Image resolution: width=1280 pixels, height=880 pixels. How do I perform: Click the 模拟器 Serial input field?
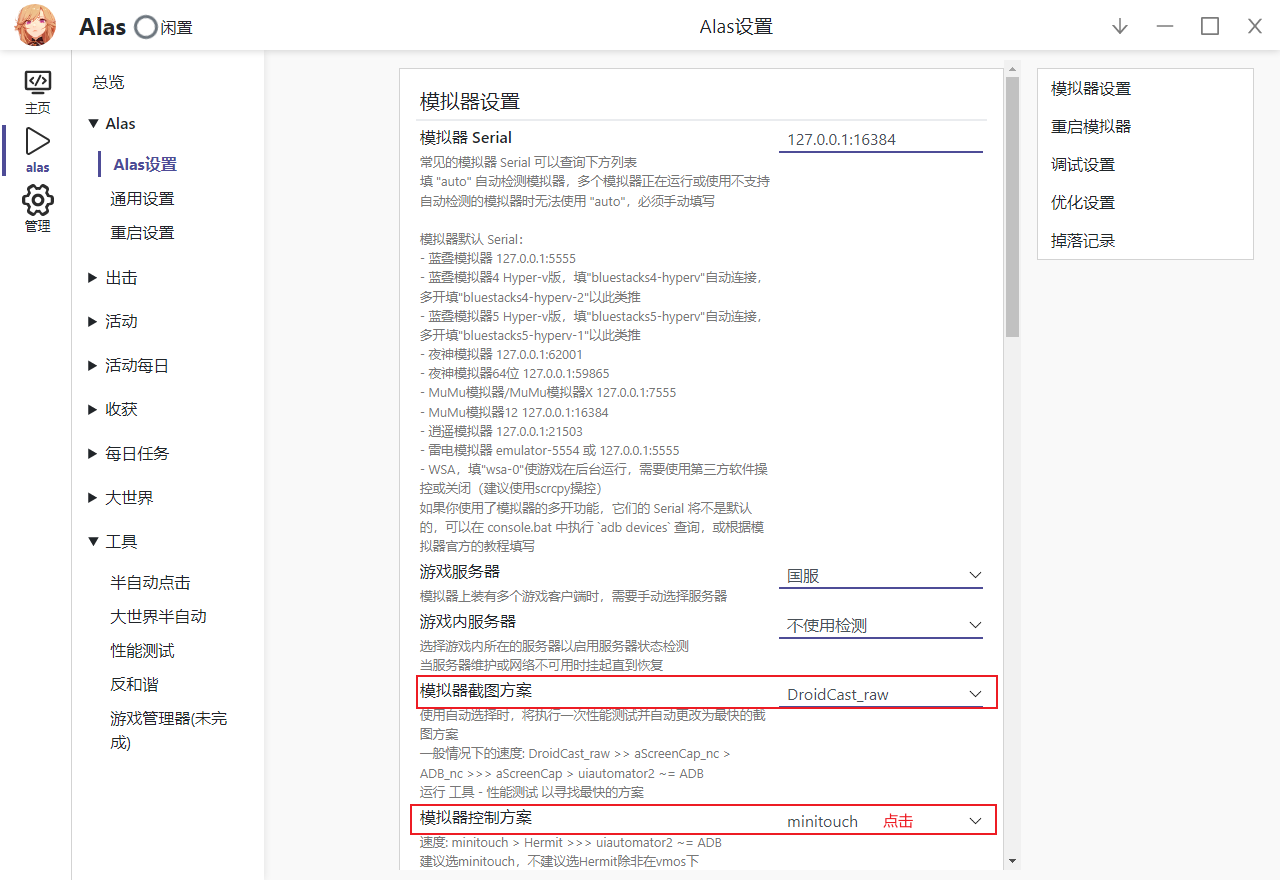[x=880, y=139]
